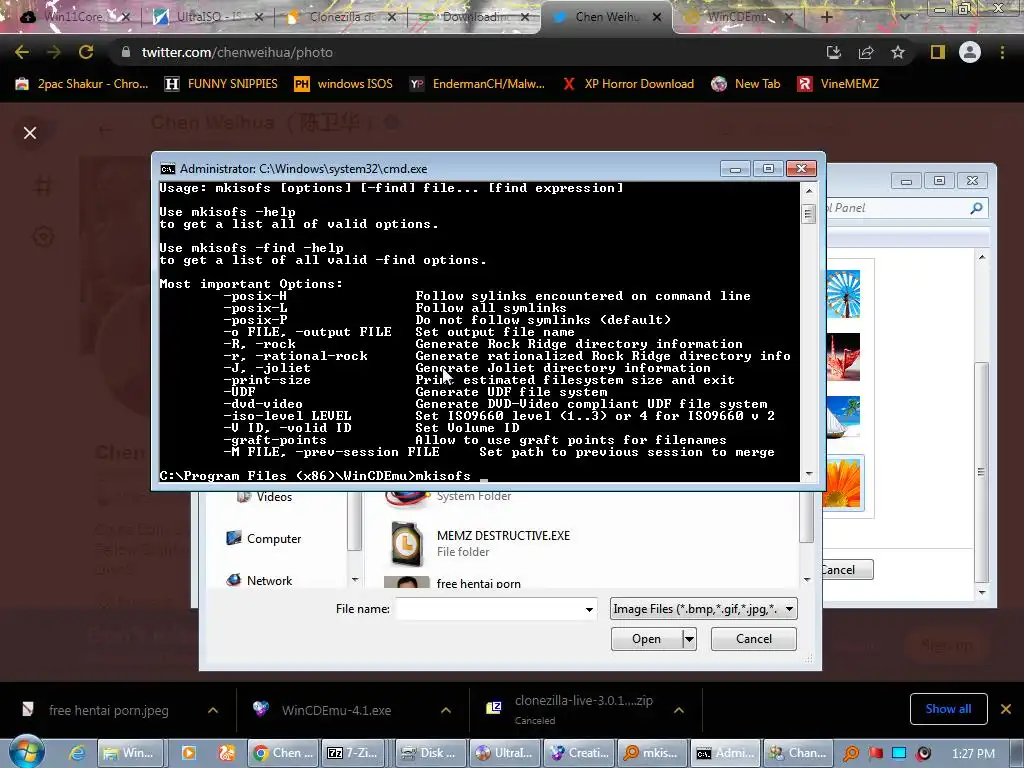Click the search icon in Control Panel window
This screenshot has width=1024, height=768.
976,208
